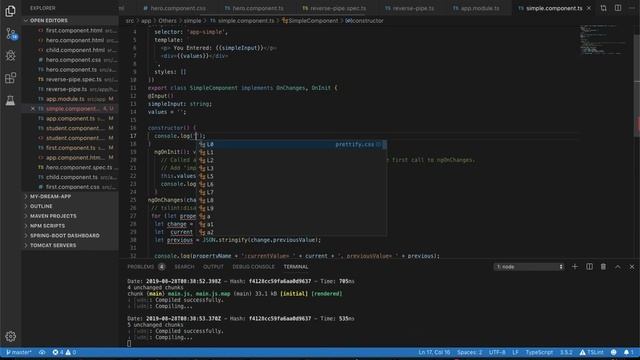Open the Explorer view in activity bar

(10, 11)
